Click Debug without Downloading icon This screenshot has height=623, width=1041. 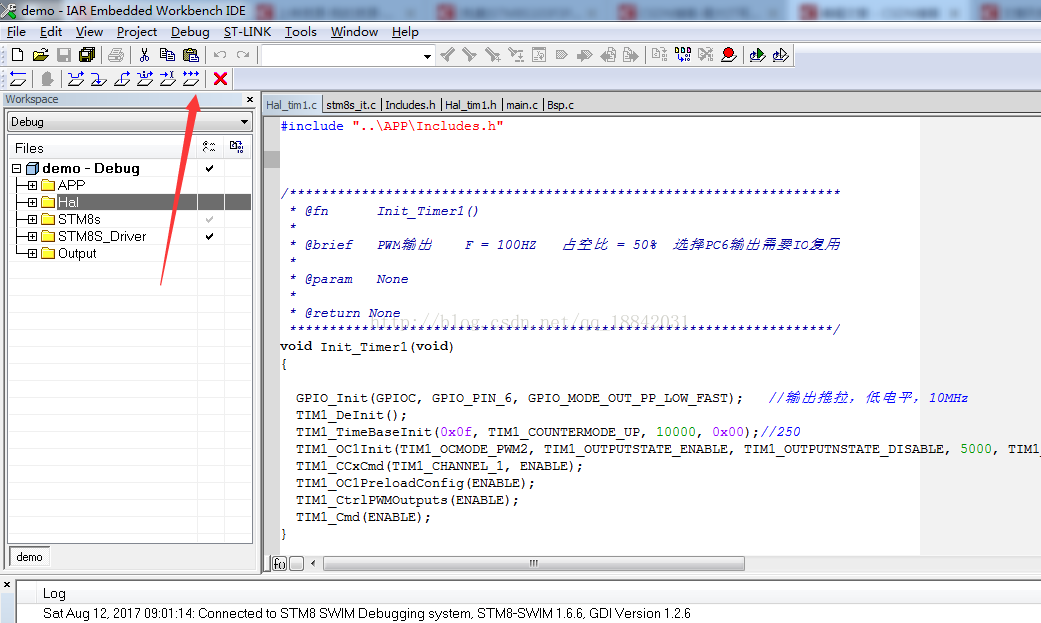click(x=781, y=55)
